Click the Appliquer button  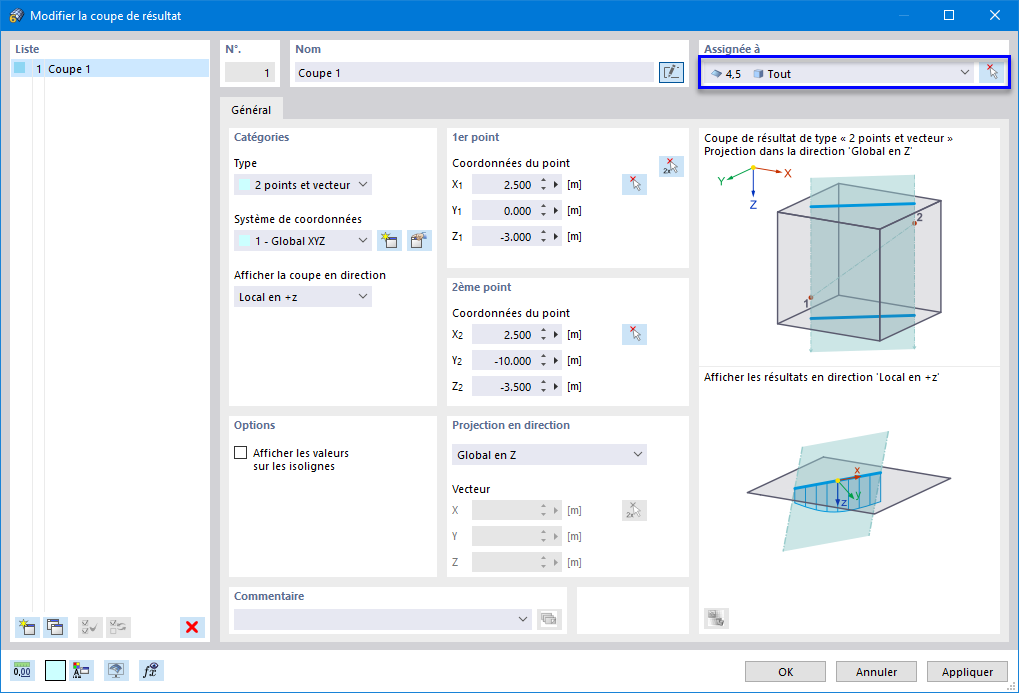tap(967, 672)
